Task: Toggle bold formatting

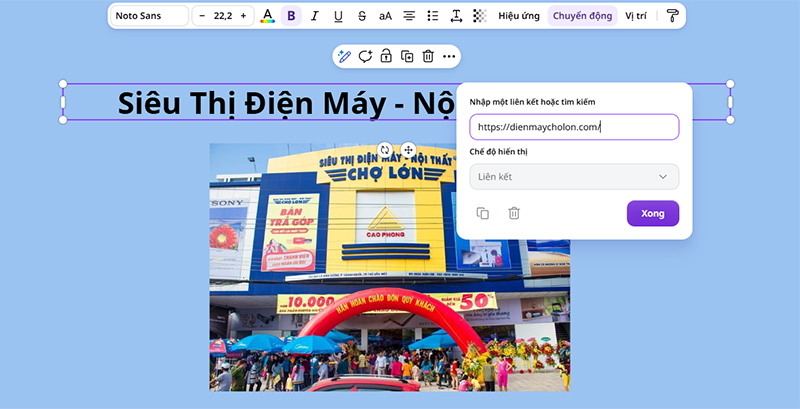Action: coord(291,16)
